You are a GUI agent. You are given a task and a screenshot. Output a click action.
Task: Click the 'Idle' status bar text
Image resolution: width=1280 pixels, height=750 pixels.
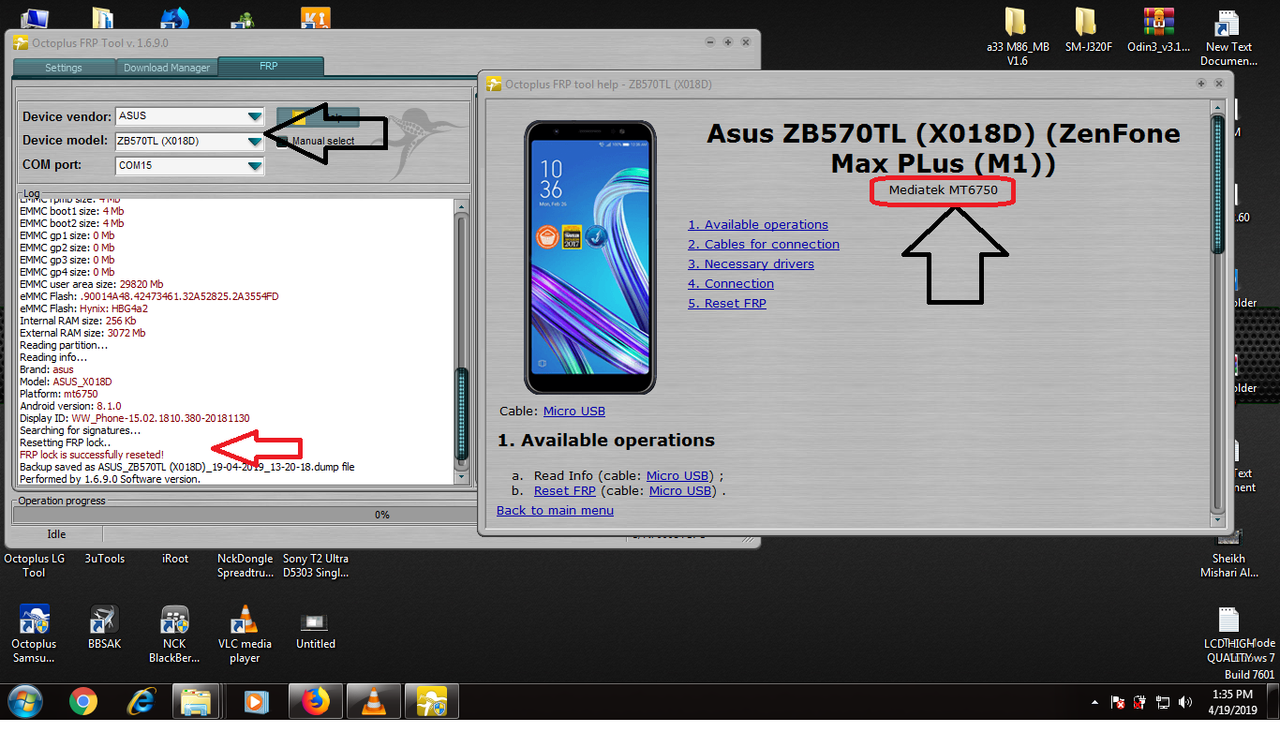coord(57,534)
